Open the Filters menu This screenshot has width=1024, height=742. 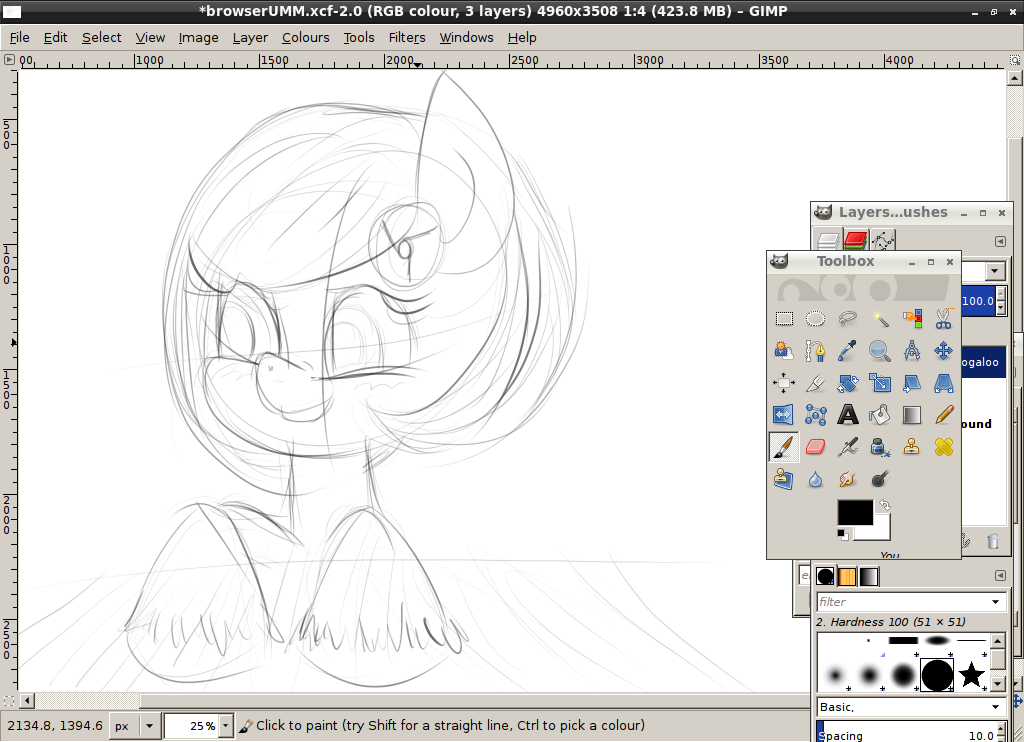[x=407, y=37]
